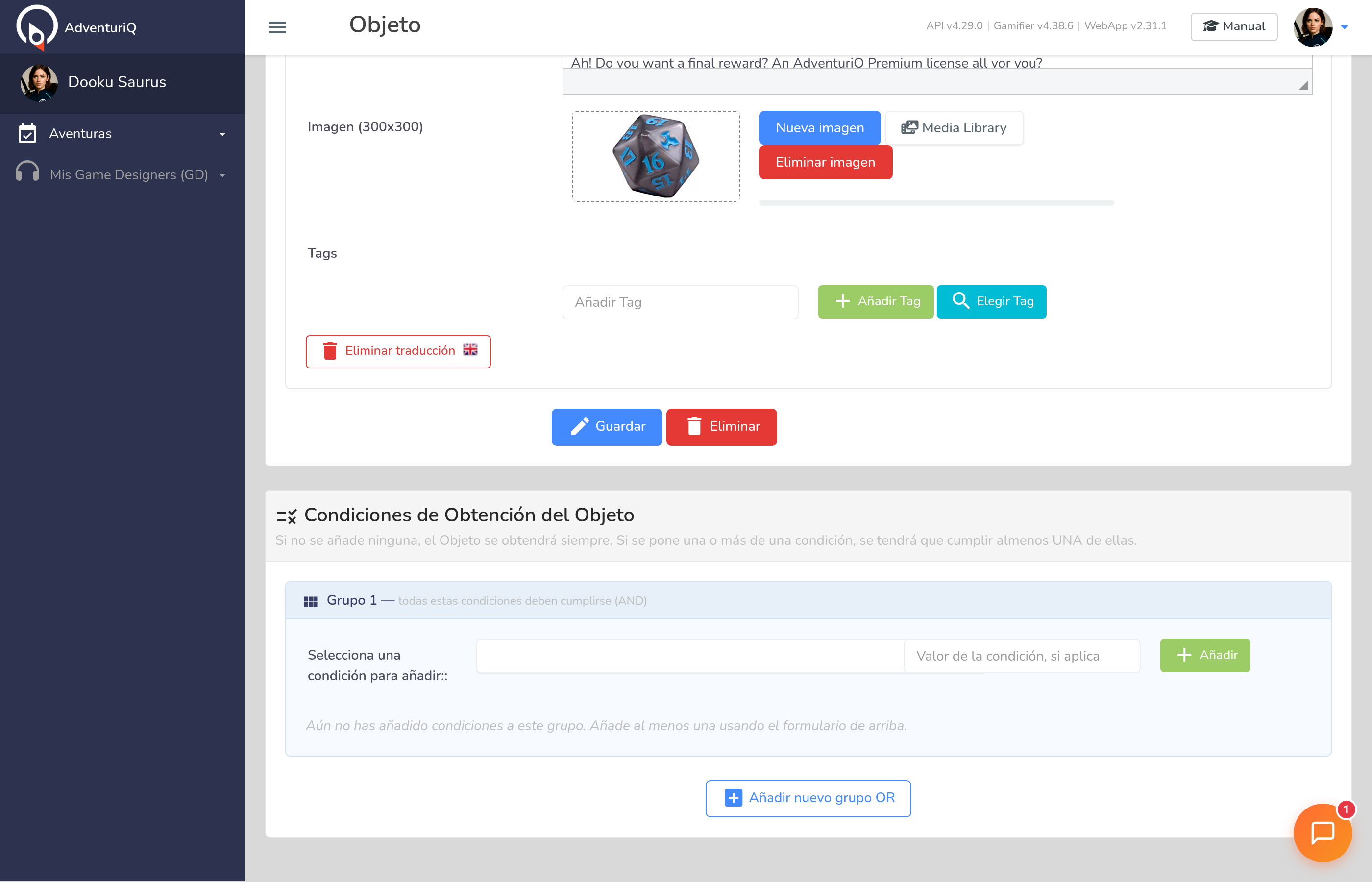Click the user avatar in header
The image size is (1372, 882).
pos(1313,27)
